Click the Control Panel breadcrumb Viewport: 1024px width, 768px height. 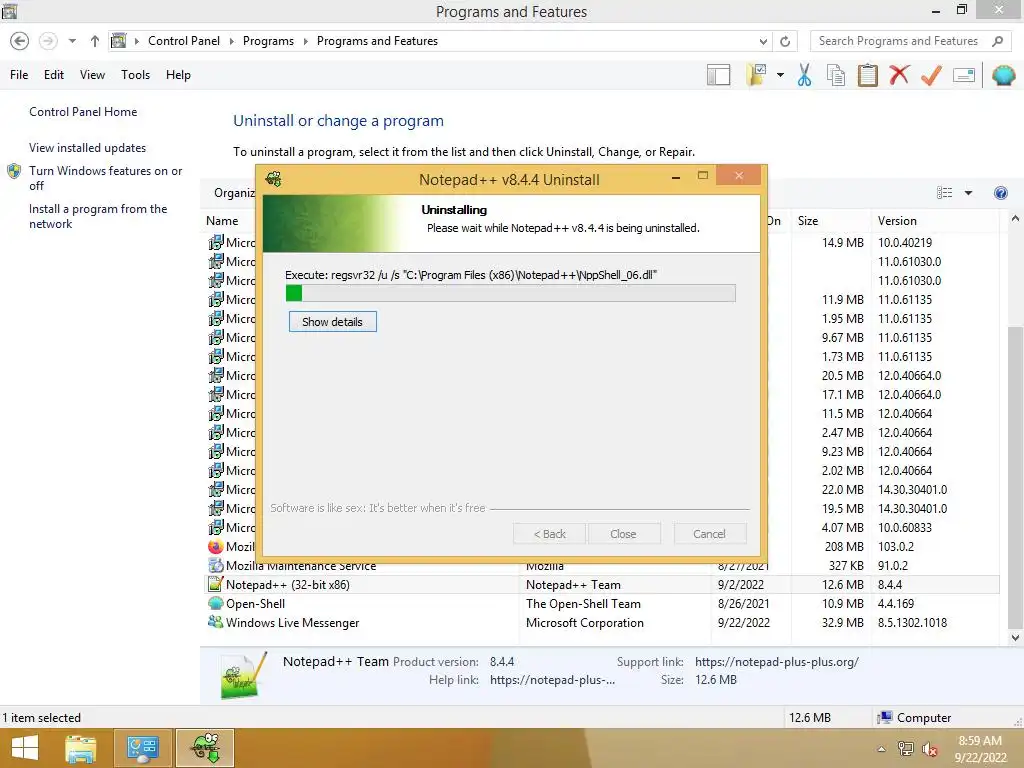tap(184, 40)
